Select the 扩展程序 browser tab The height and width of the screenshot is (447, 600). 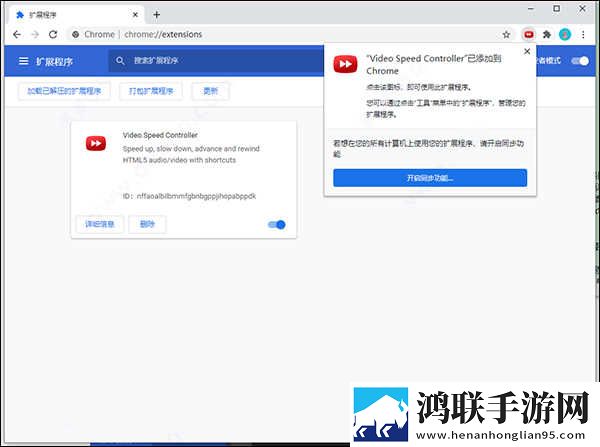(77, 15)
